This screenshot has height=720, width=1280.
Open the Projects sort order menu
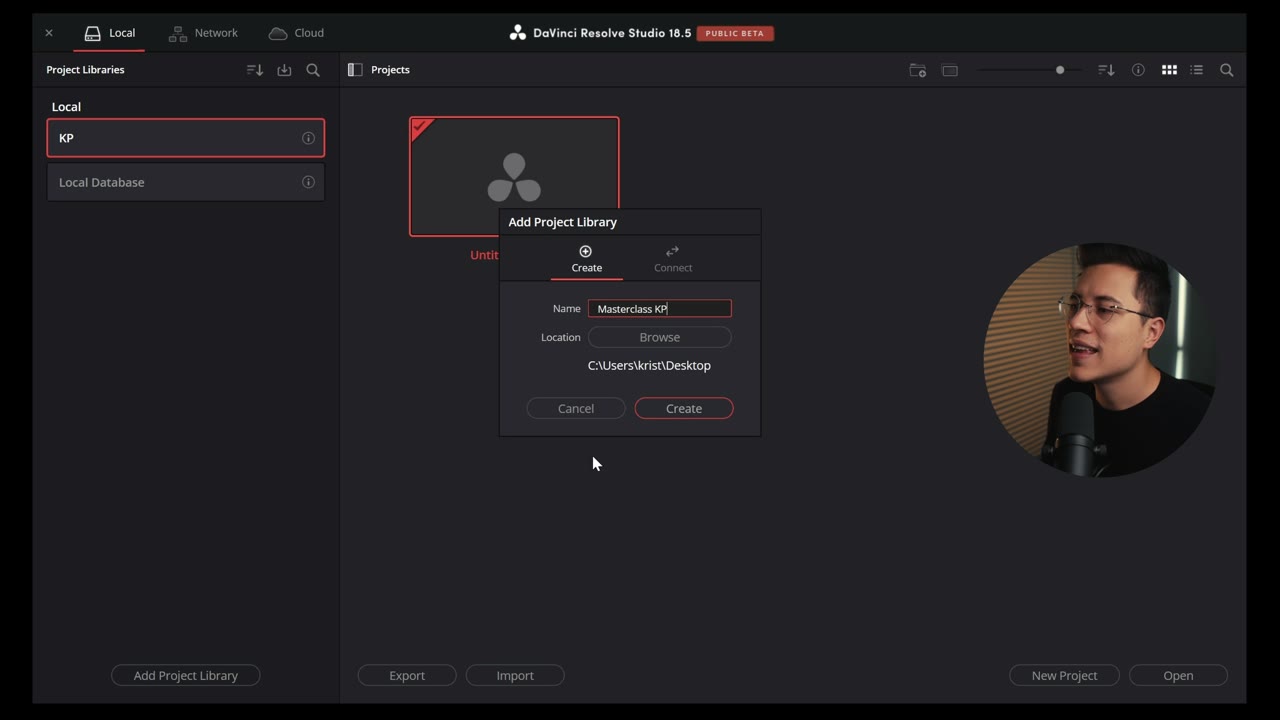(1106, 70)
